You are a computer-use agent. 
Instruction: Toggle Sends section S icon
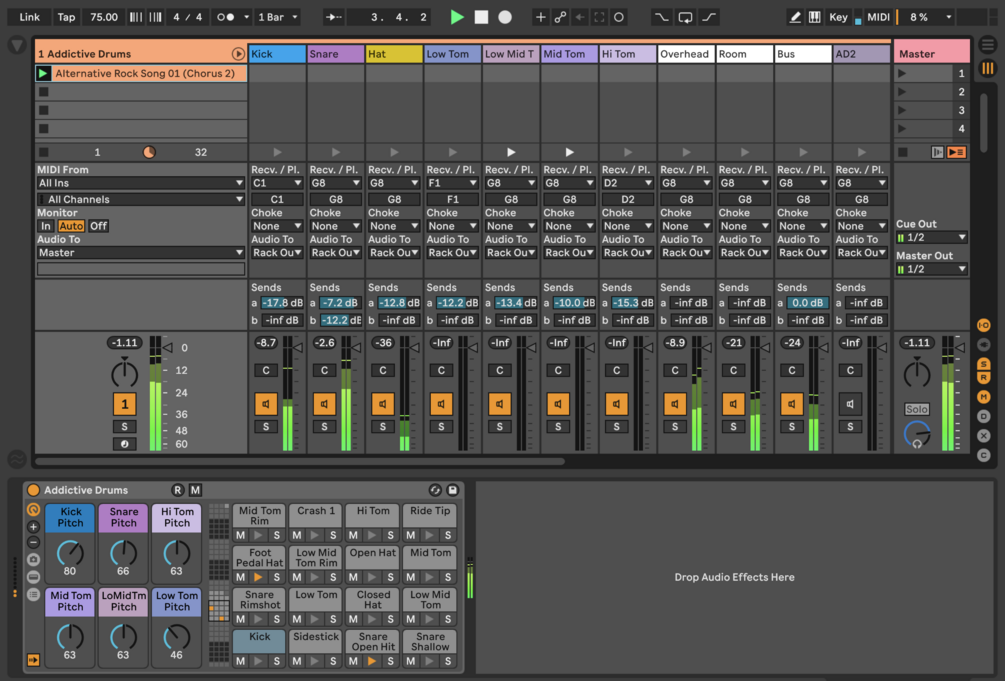(x=983, y=364)
